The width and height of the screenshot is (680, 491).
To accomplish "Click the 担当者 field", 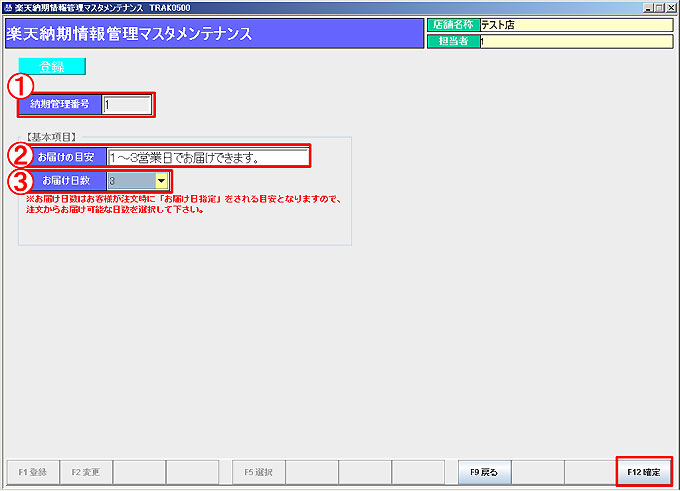I will coord(576,41).
